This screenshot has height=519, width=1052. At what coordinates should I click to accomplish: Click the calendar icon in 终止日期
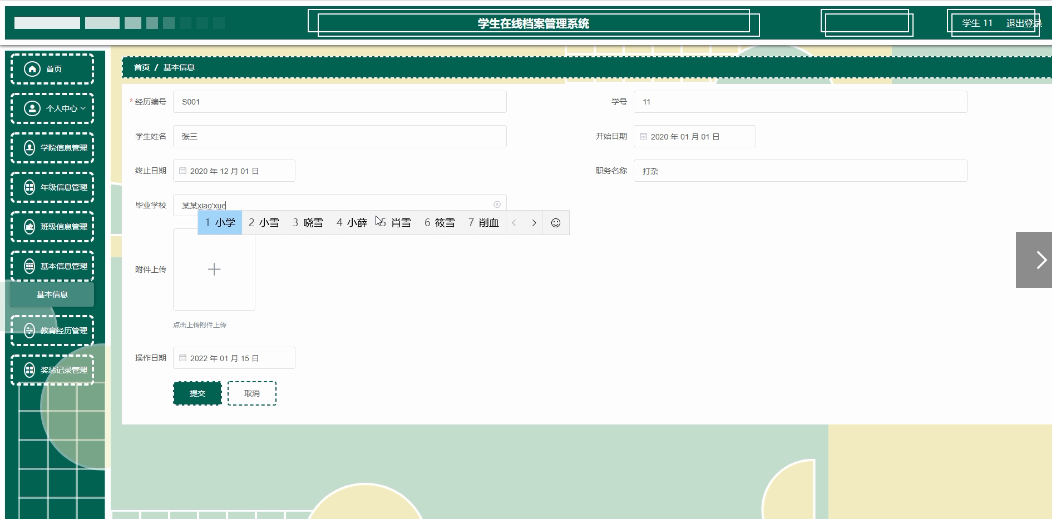pos(182,170)
